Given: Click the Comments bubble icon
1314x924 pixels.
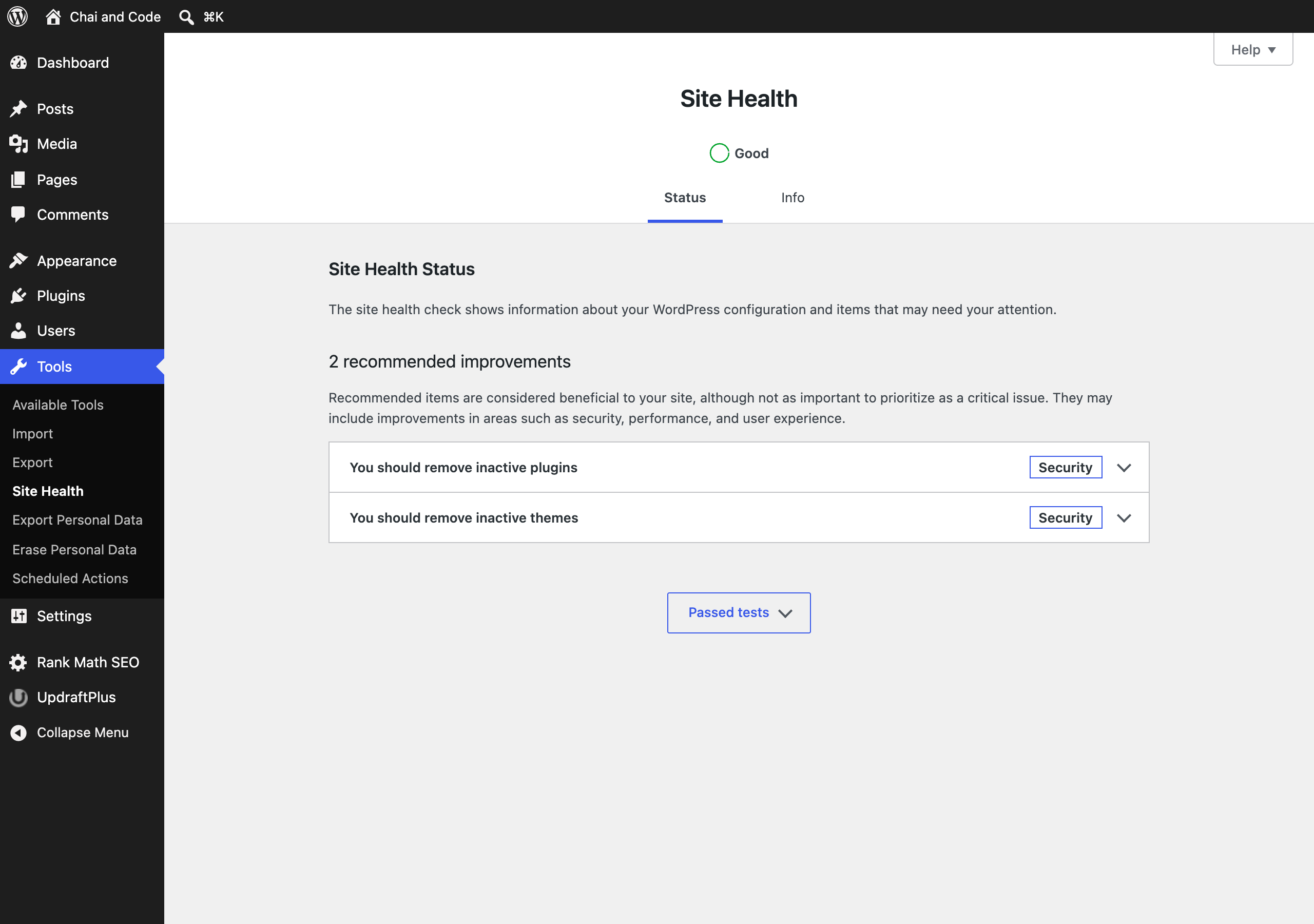Looking at the screenshot, I should pyautogui.click(x=18, y=215).
